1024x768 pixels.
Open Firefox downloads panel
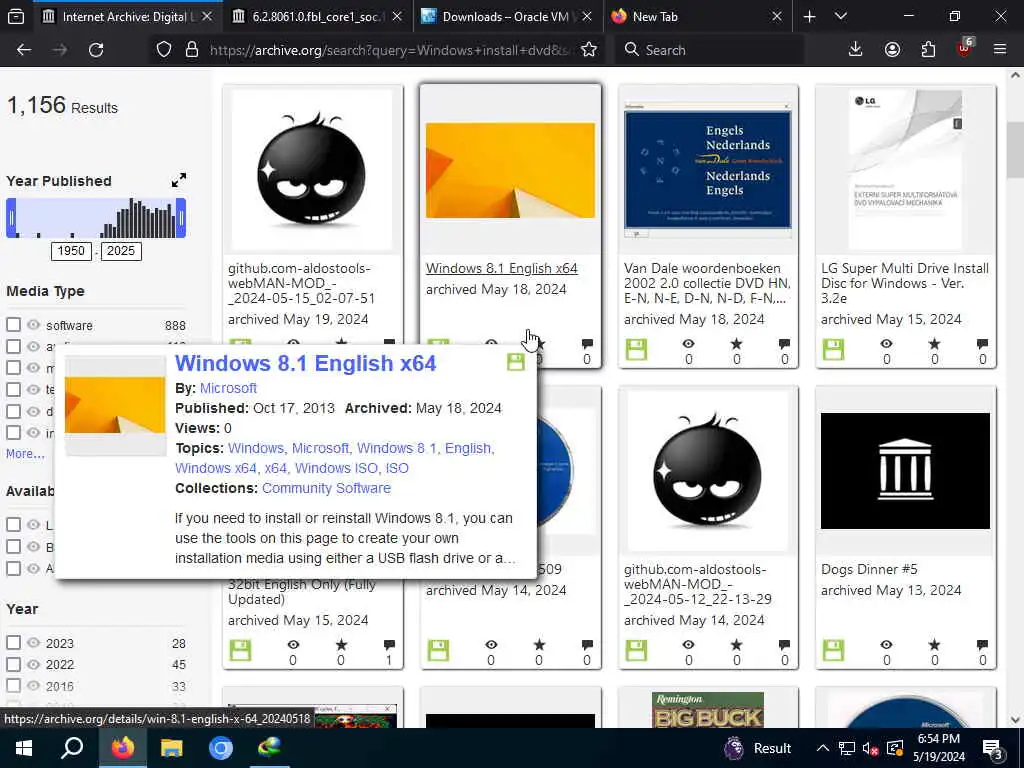855,50
